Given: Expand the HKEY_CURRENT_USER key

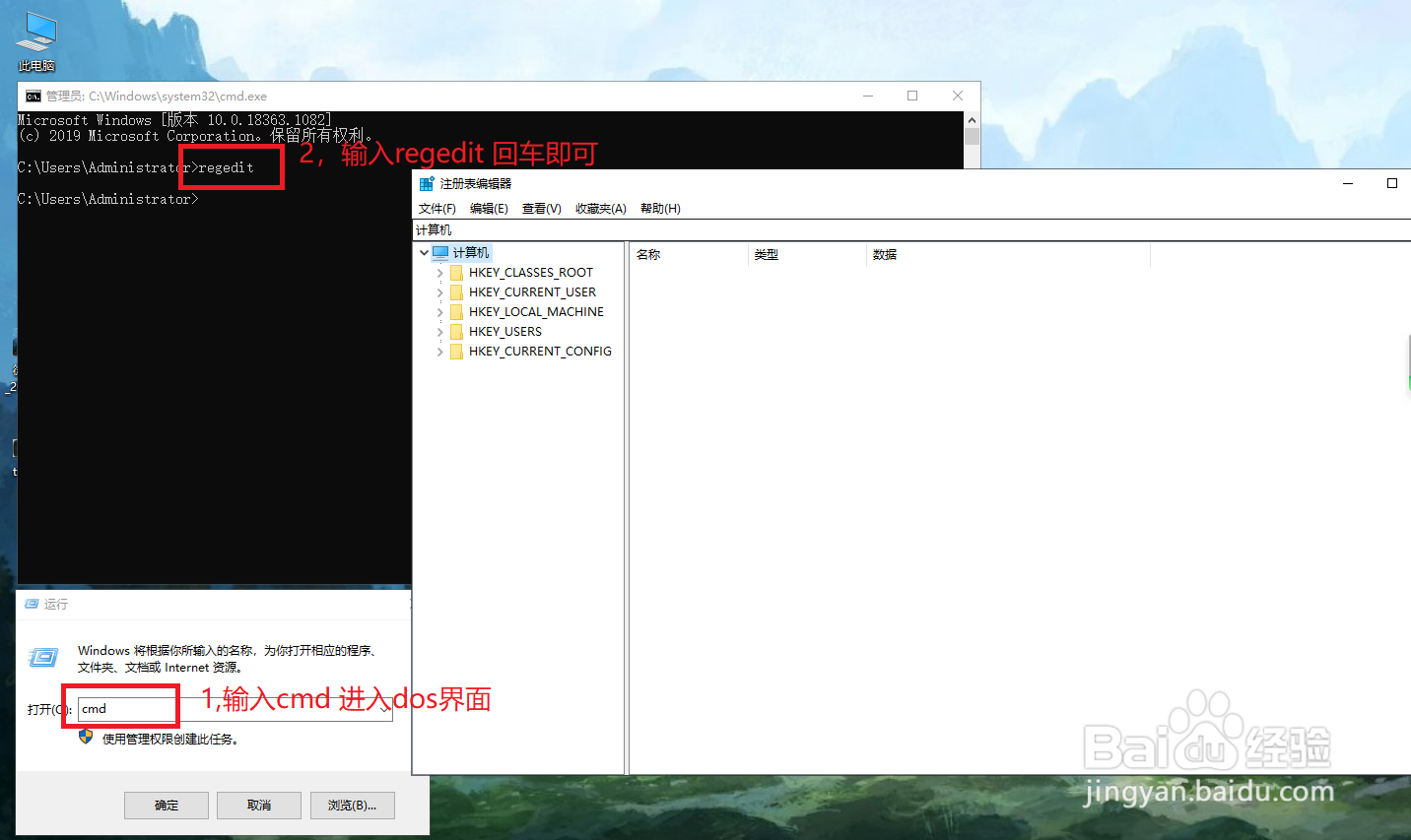Looking at the screenshot, I should coord(439,292).
